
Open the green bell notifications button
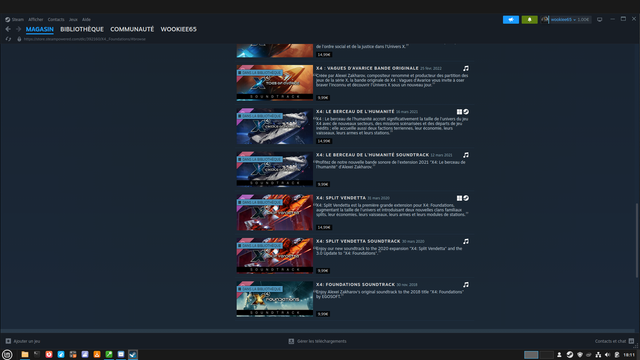pos(529,20)
